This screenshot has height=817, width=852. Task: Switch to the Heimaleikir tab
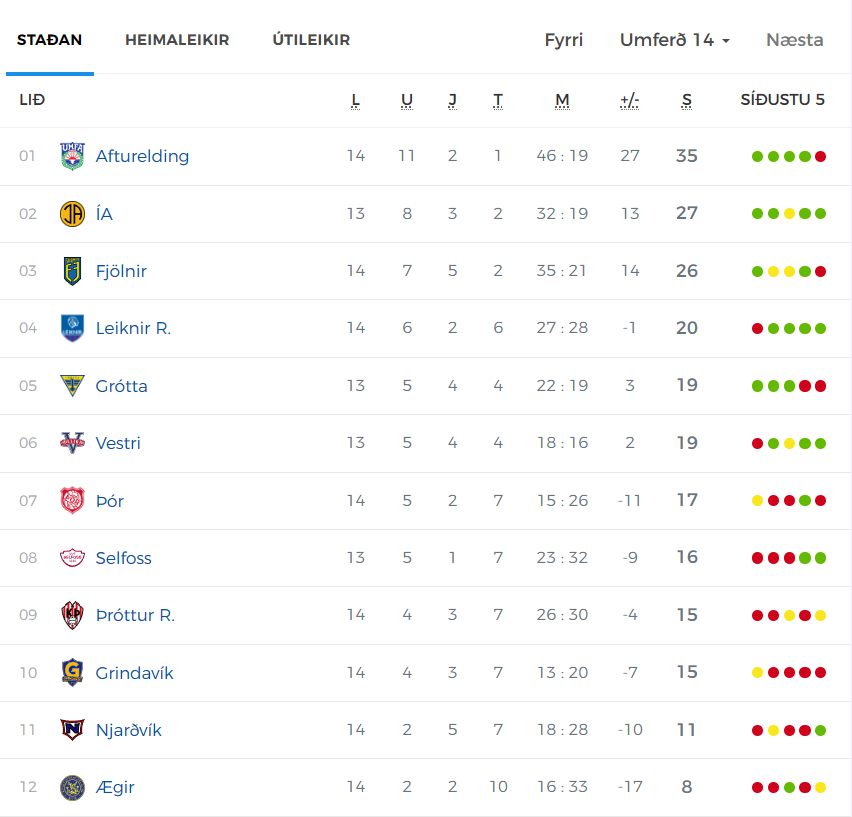[x=177, y=40]
